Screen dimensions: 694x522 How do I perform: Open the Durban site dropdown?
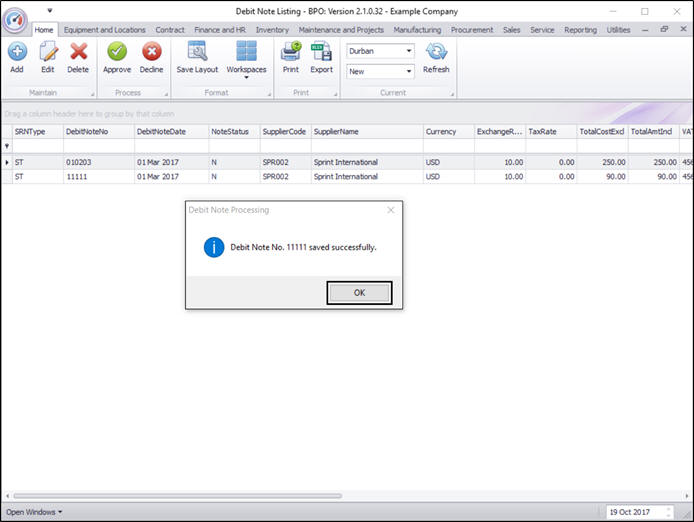[x=409, y=51]
